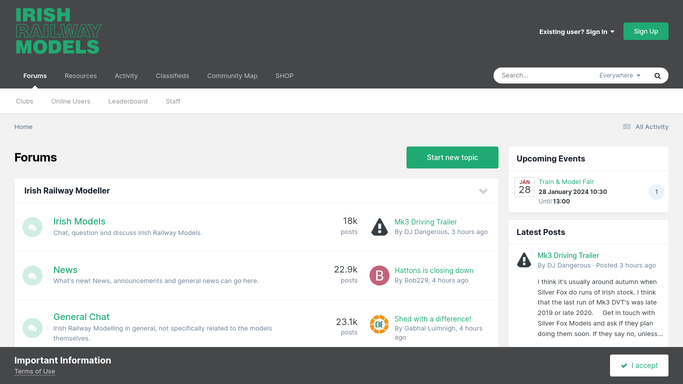Open the Everywhere search scope dropdown
Image resolution: width=683 pixels, height=384 pixels.
[619, 75]
